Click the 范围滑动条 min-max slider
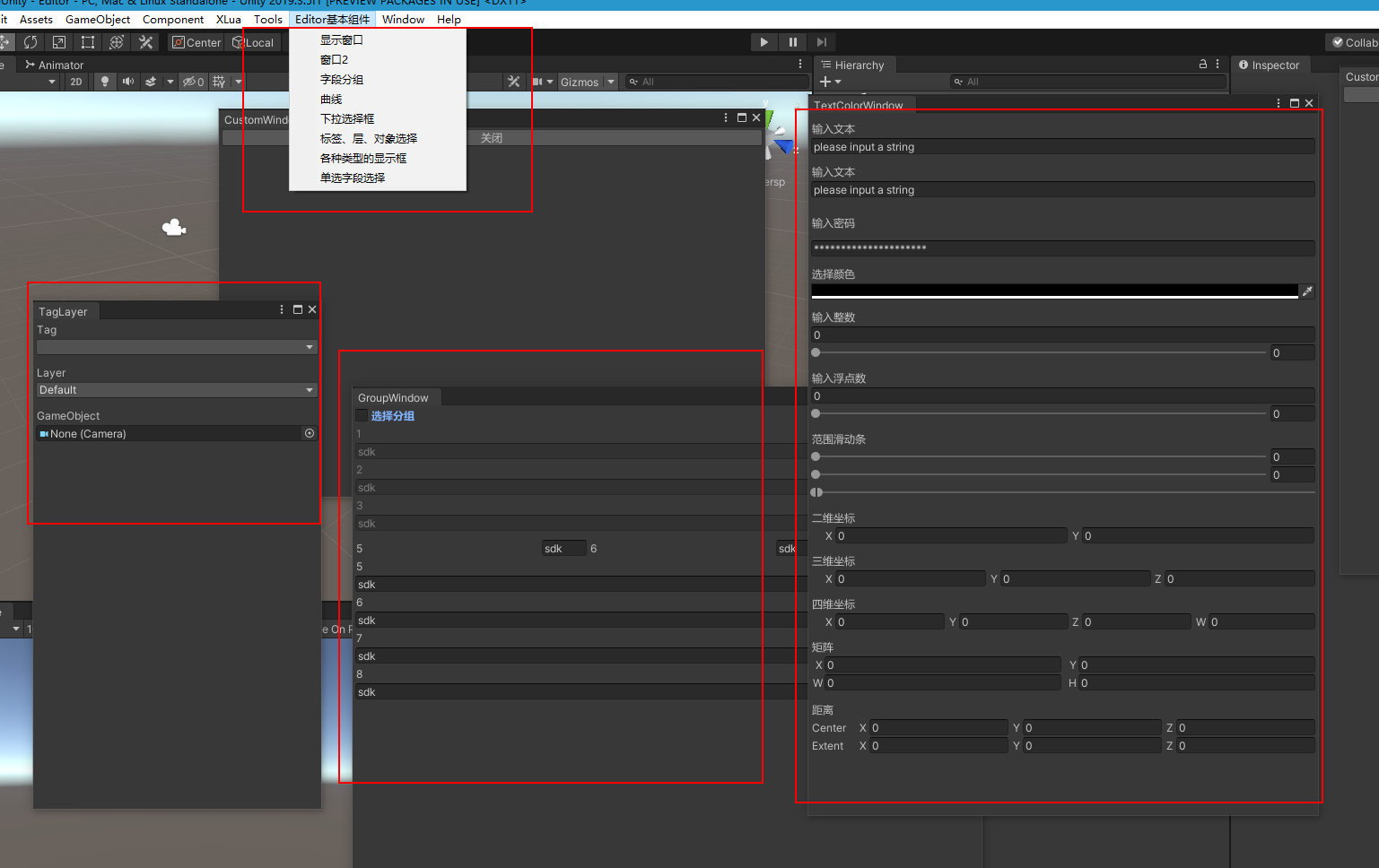1379x868 pixels. [1063, 492]
